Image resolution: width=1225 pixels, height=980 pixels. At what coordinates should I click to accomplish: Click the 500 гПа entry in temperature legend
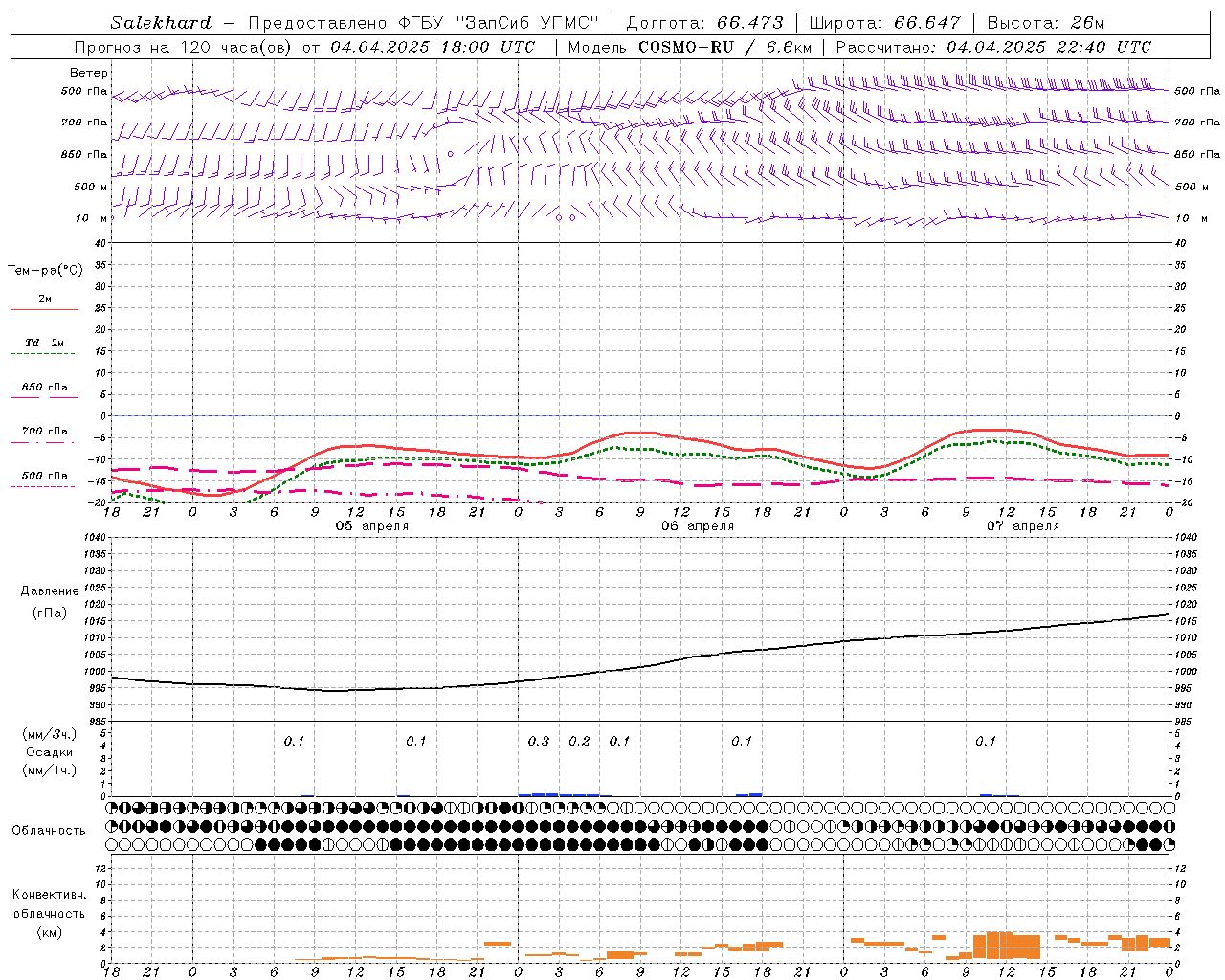tap(45, 476)
